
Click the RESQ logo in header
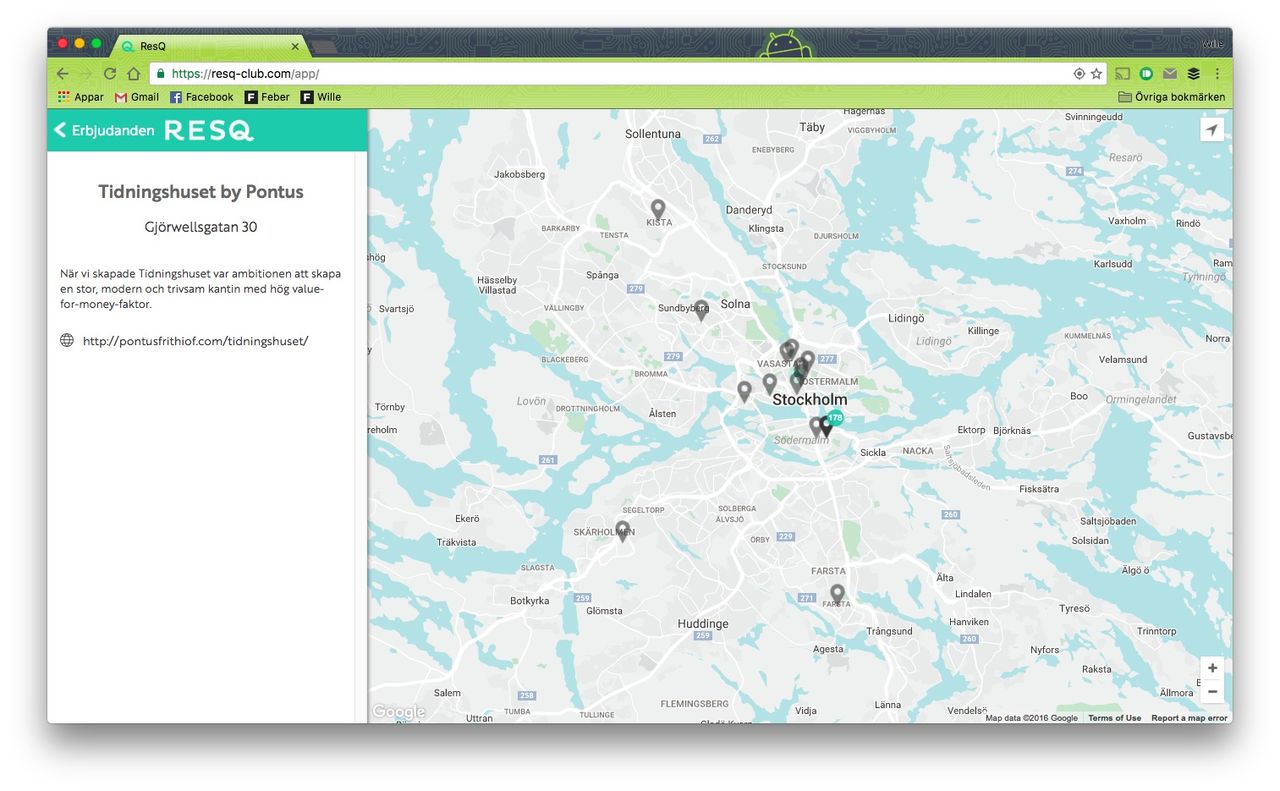[x=209, y=131]
